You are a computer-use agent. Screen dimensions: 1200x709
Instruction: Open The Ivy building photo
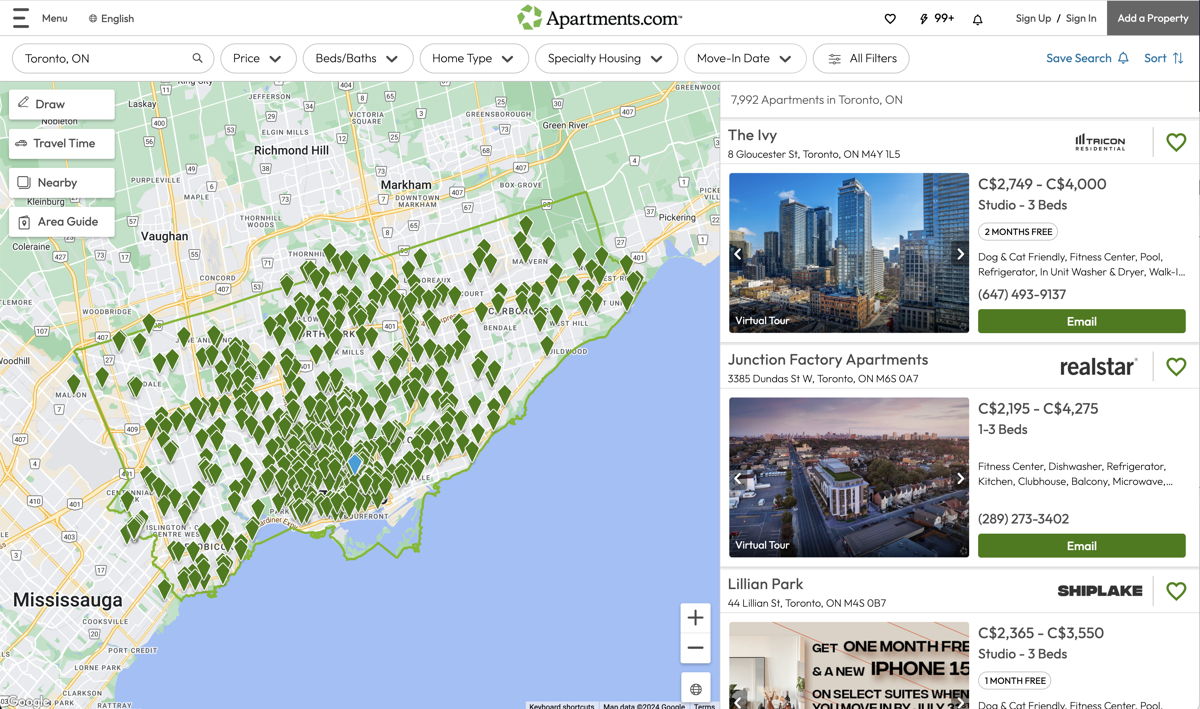coord(849,253)
